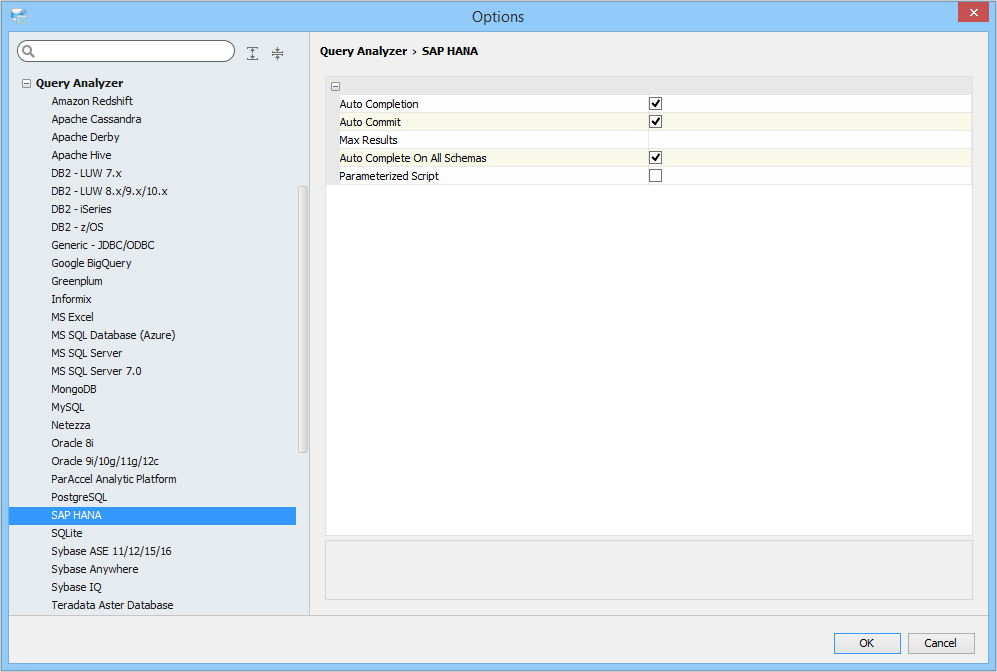Click the Auto Completion property label

(379, 104)
